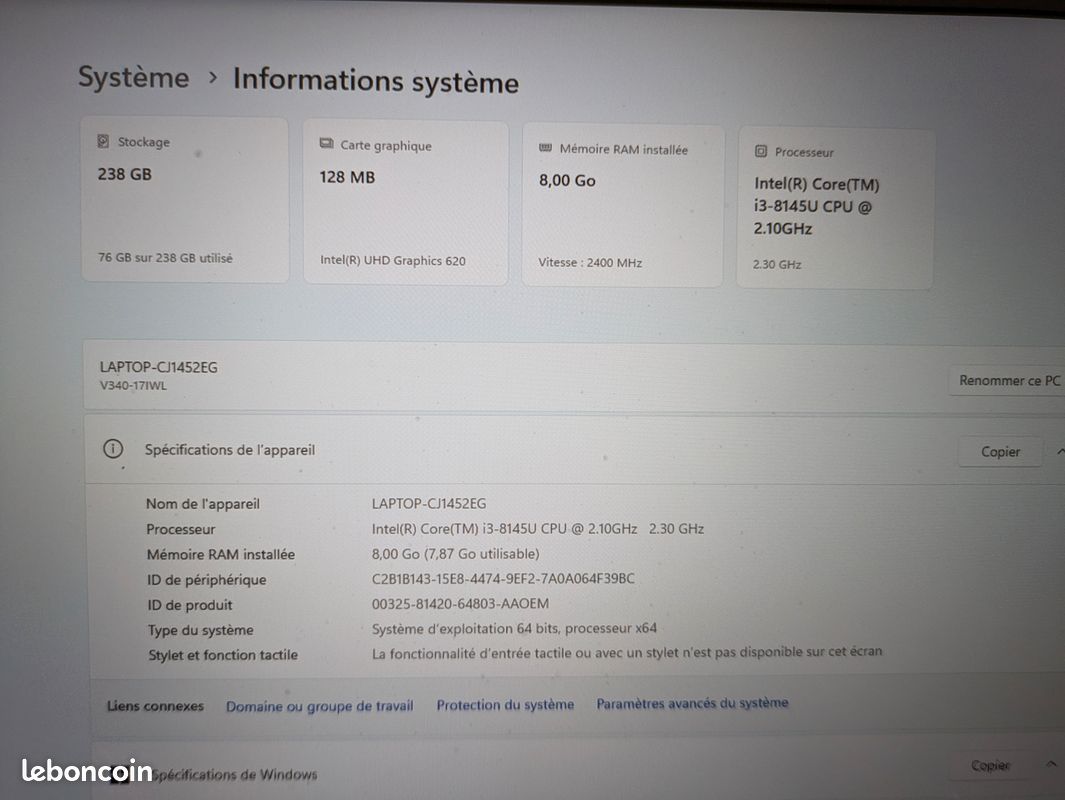
Task: Click the device name value in the specifications list
Action: pyautogui.click(x=429, y=504)
